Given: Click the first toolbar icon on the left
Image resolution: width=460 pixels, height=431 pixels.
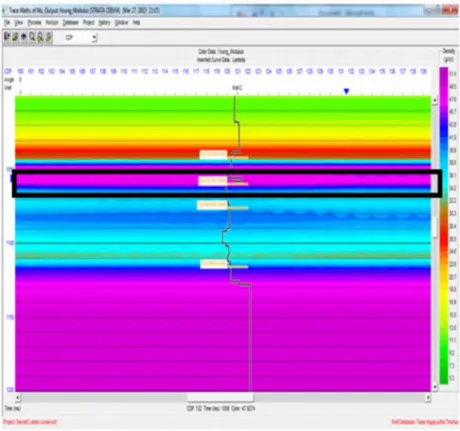Looking at the screenshot, I should click(7, 37).
